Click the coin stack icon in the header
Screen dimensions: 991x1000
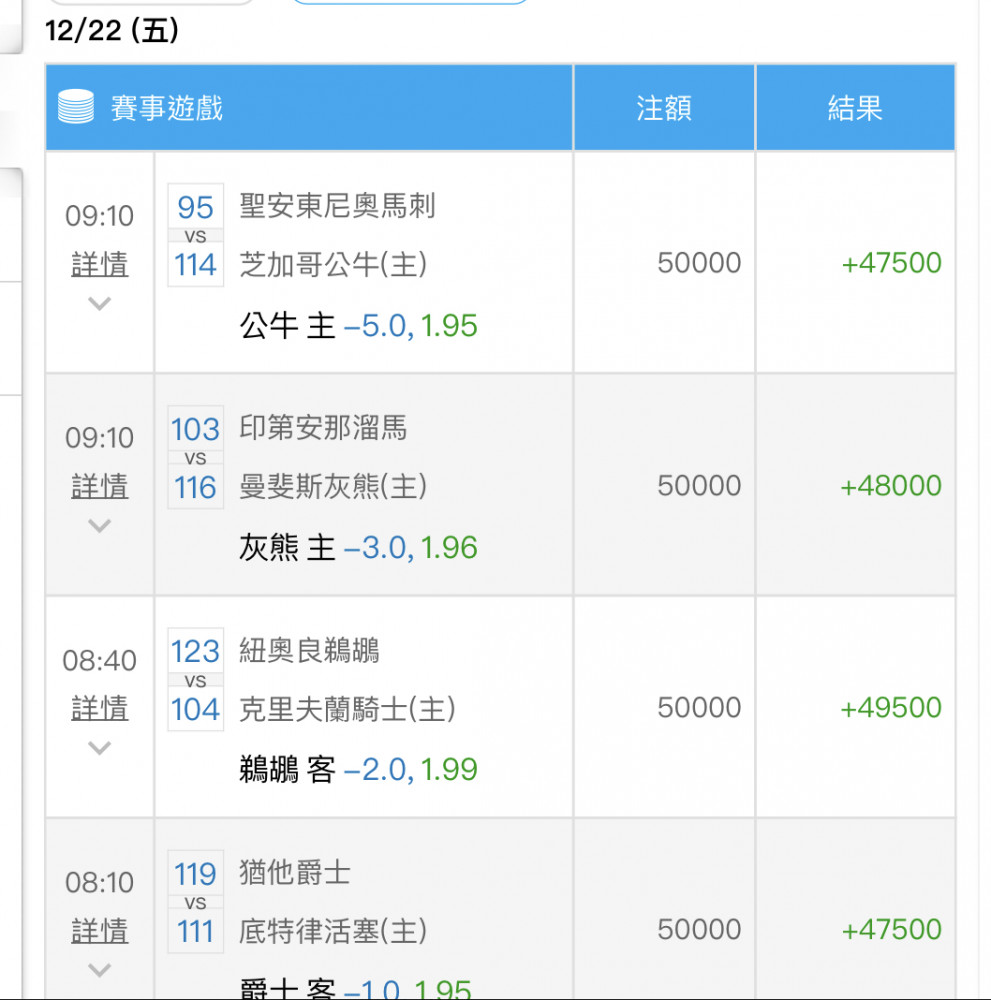(76, 107)
